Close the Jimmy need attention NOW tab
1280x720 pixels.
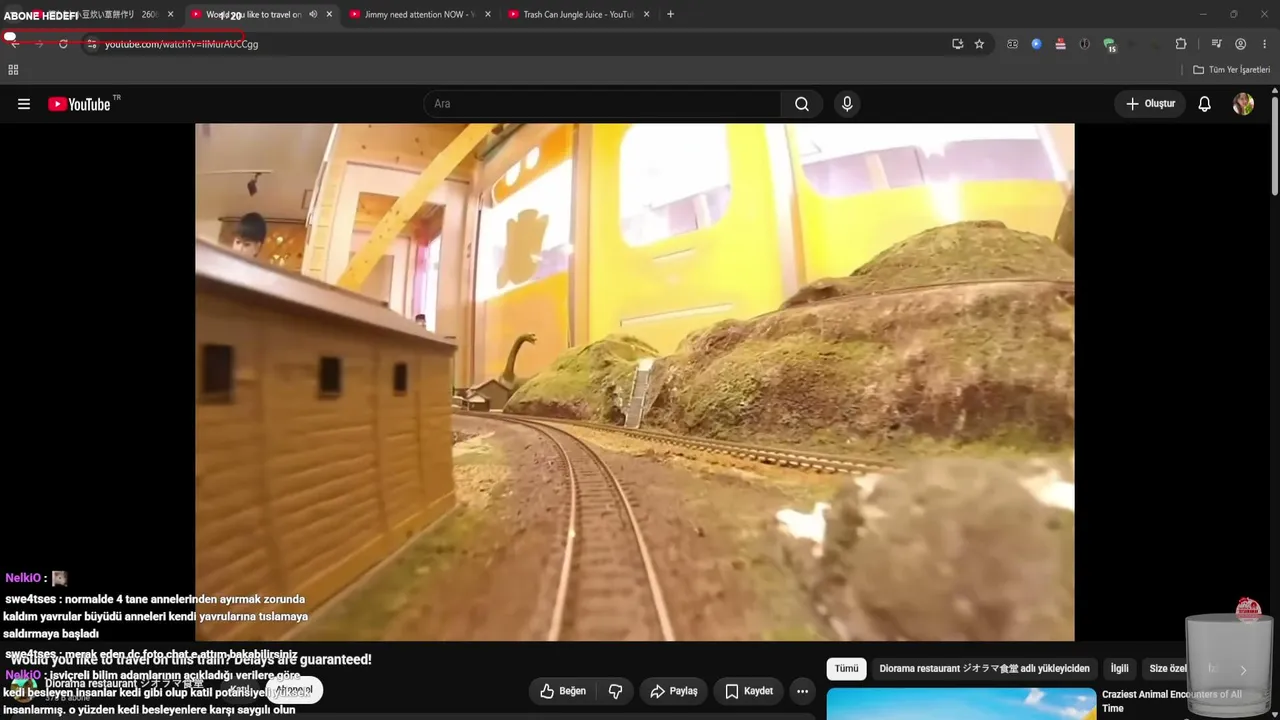(488, 15)
